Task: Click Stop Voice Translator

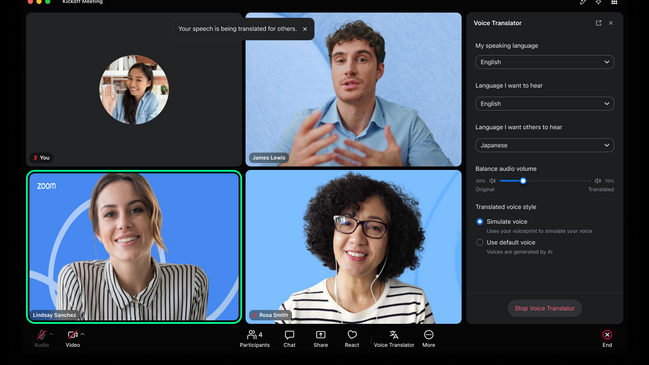Action: point(545,308)
